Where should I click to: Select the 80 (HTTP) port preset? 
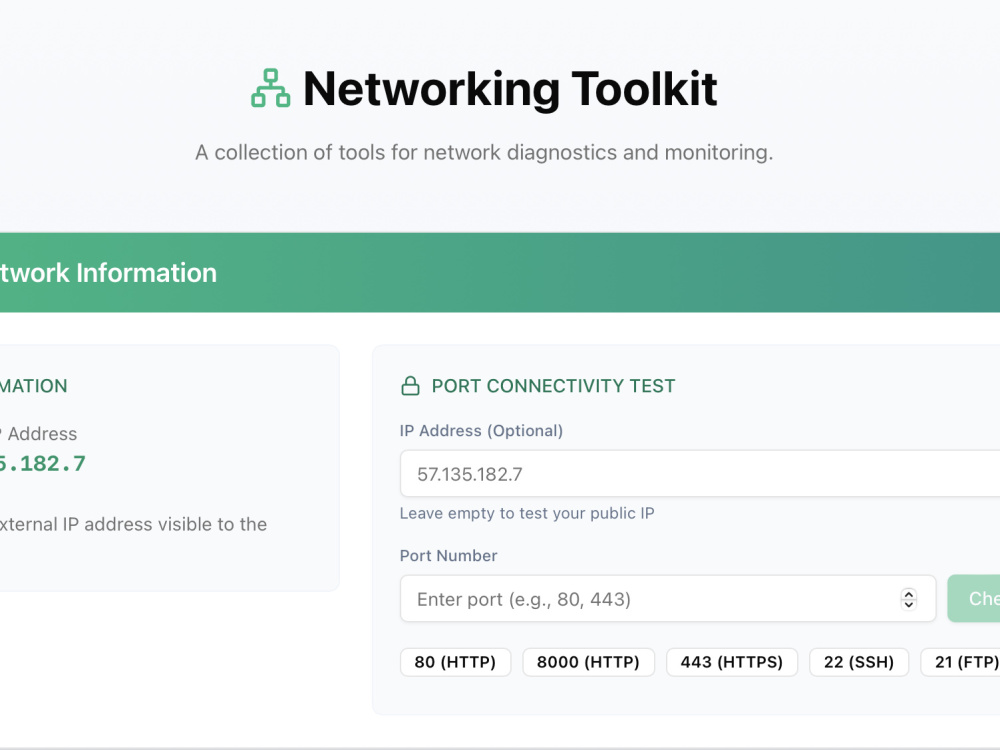coord(455,662)
